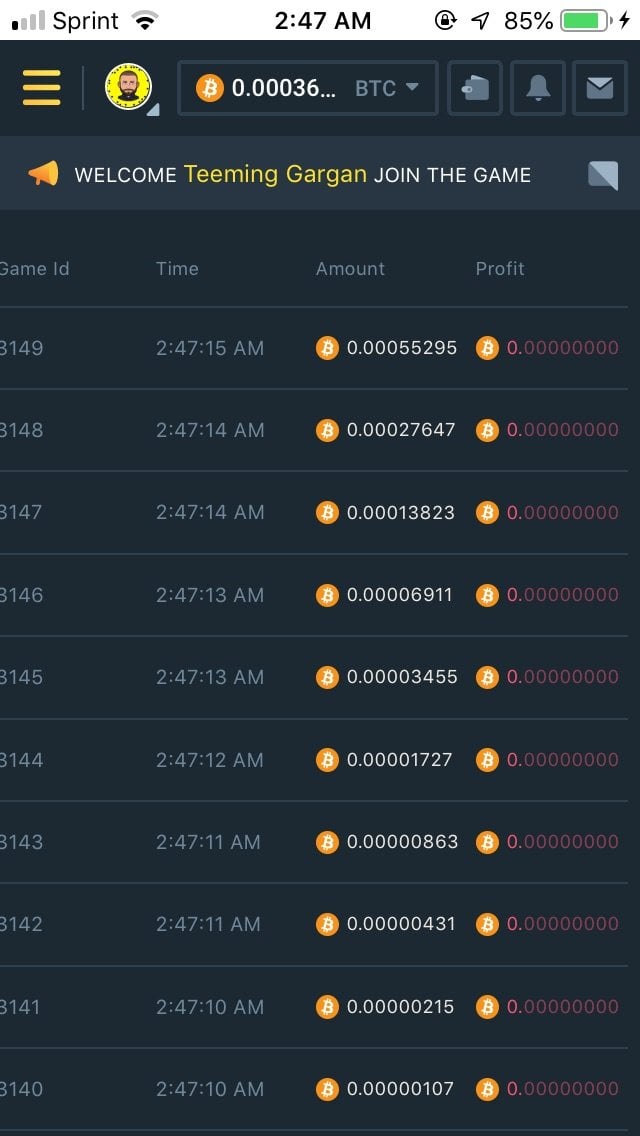Open game id ending 3147
This screenshot has height=1136, width=640.
point(22,512)
